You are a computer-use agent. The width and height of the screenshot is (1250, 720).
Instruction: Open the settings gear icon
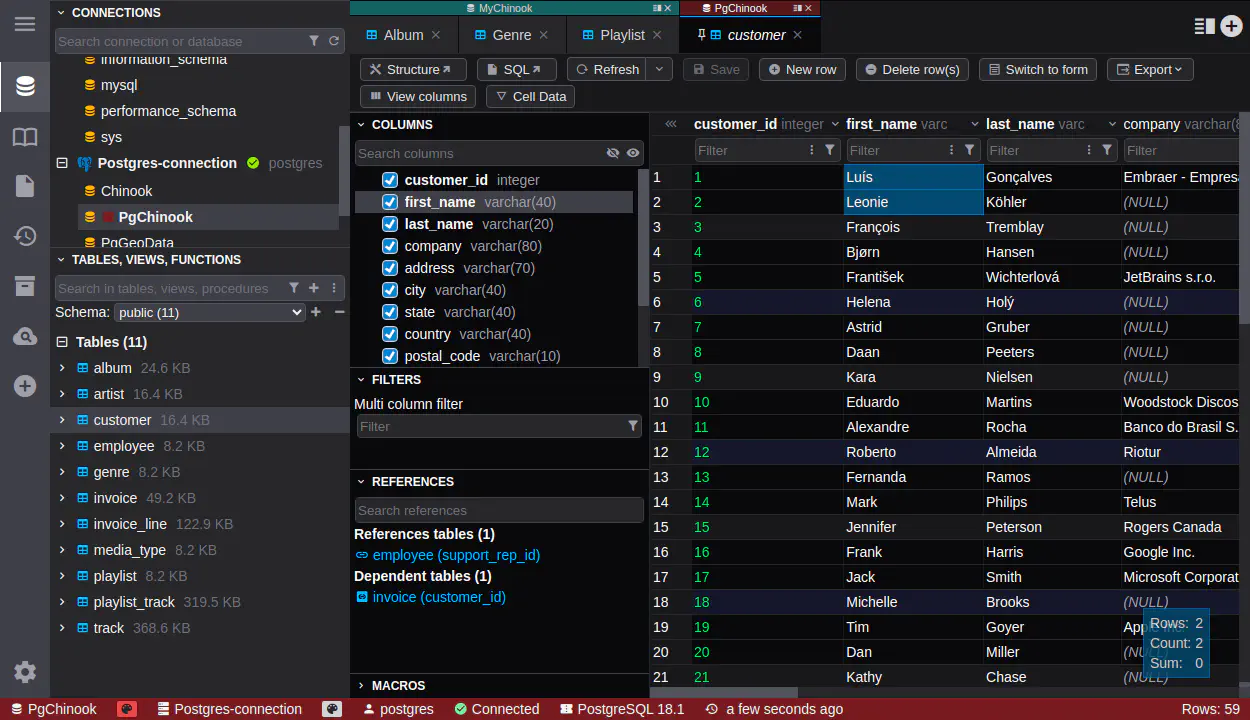click(25, 672)
